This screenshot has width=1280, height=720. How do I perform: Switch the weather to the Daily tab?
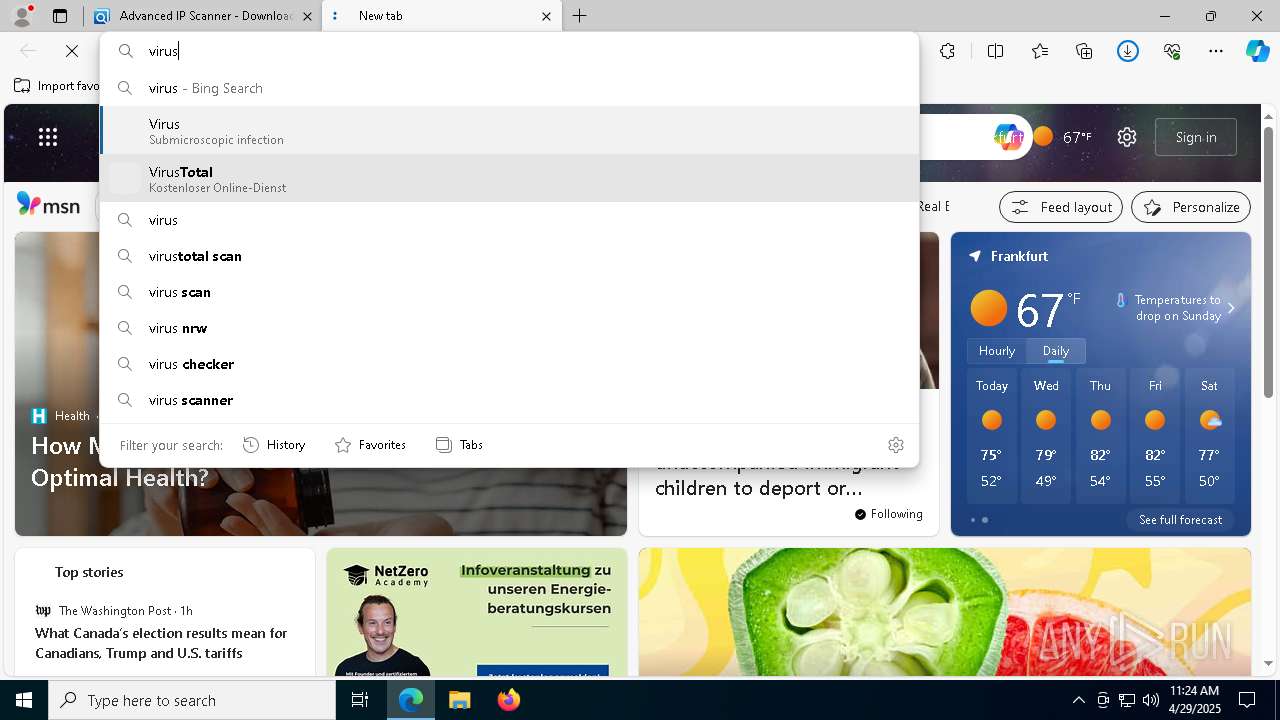(1056, 351)
